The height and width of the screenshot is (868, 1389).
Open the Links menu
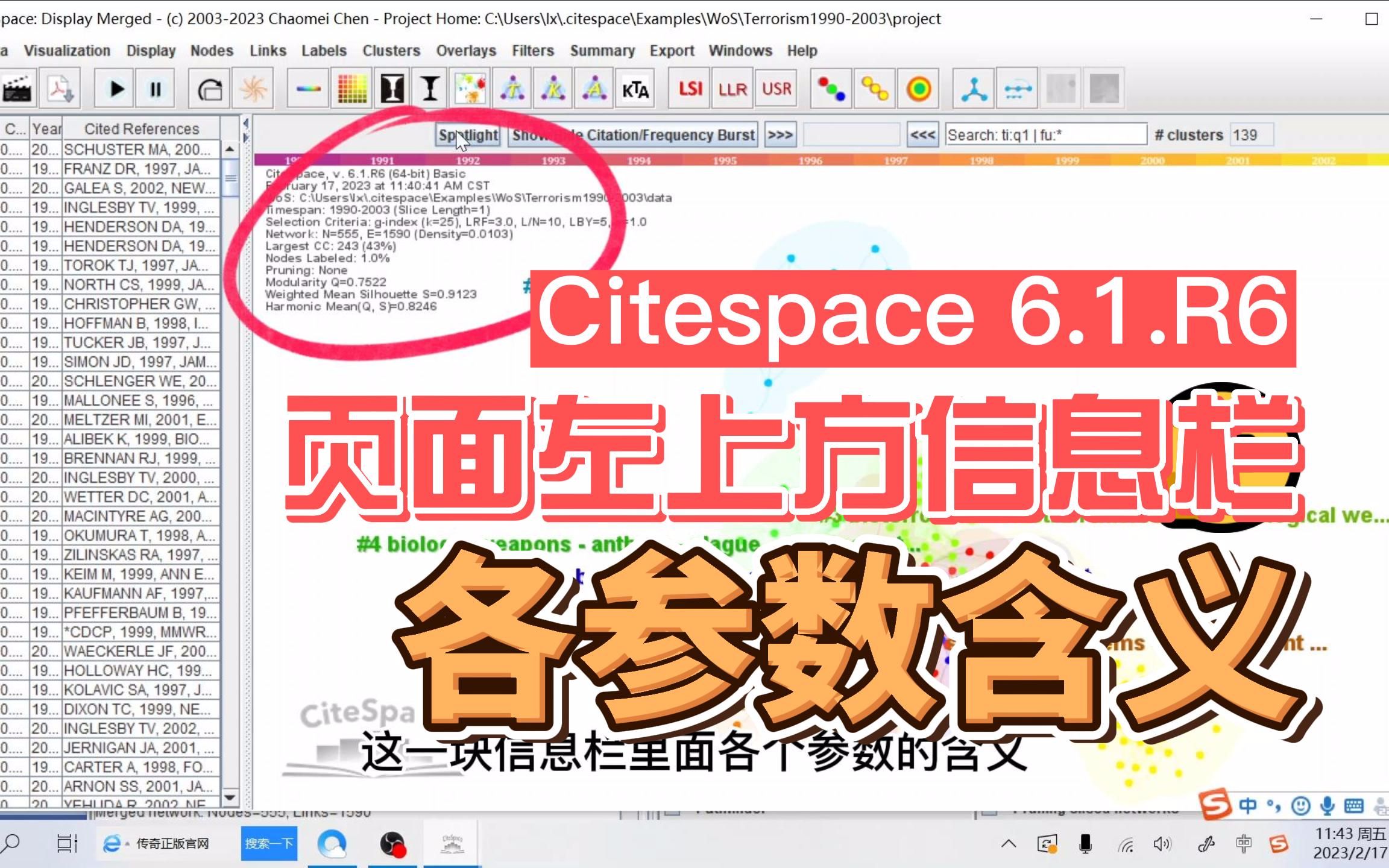(x=268, y=51)
